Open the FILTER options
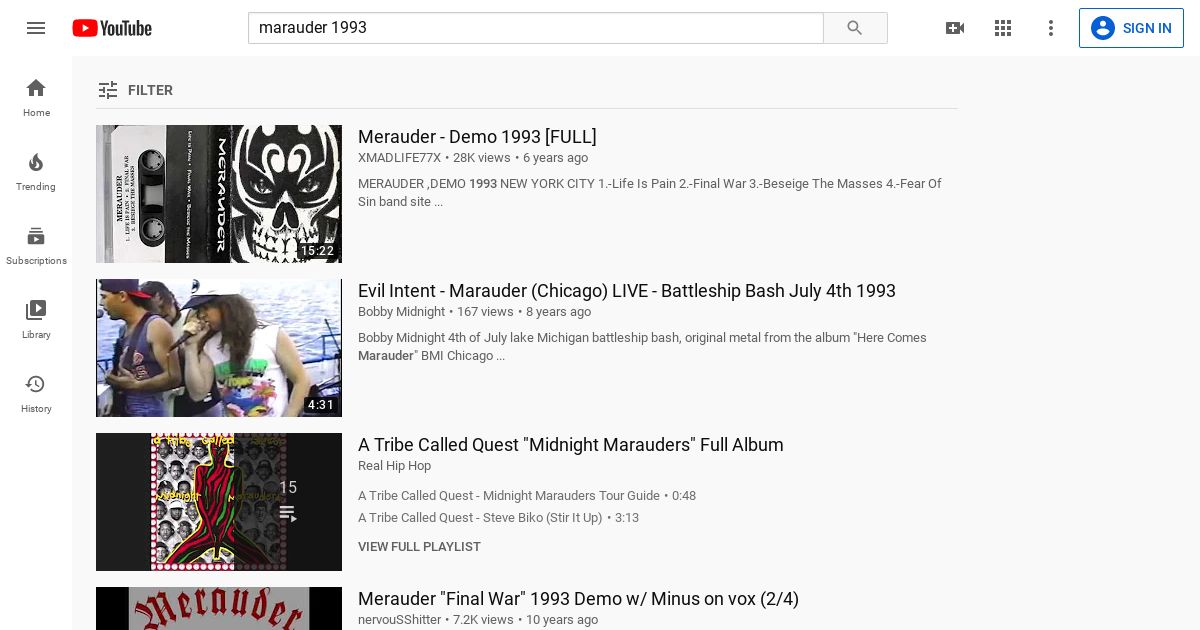Viewport: 1200px width, 630px height. [x=135, y=90]
